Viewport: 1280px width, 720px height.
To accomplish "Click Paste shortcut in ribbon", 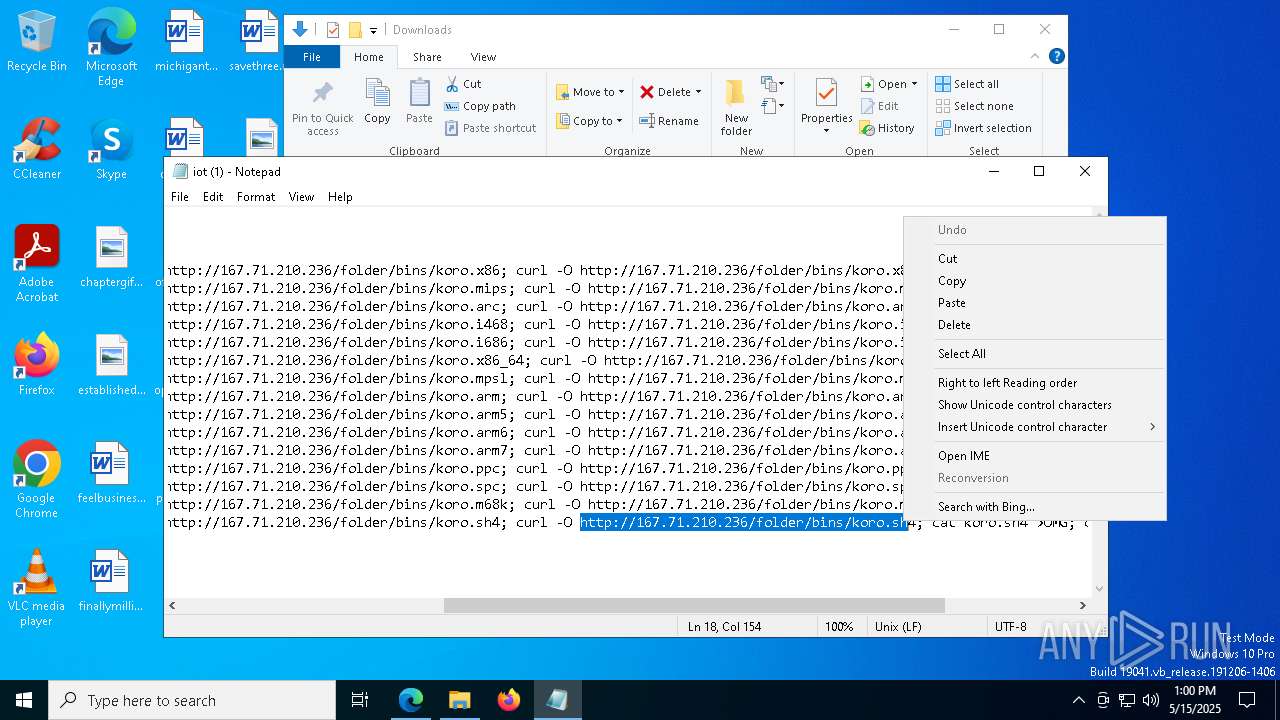I will tap(491, 128).
